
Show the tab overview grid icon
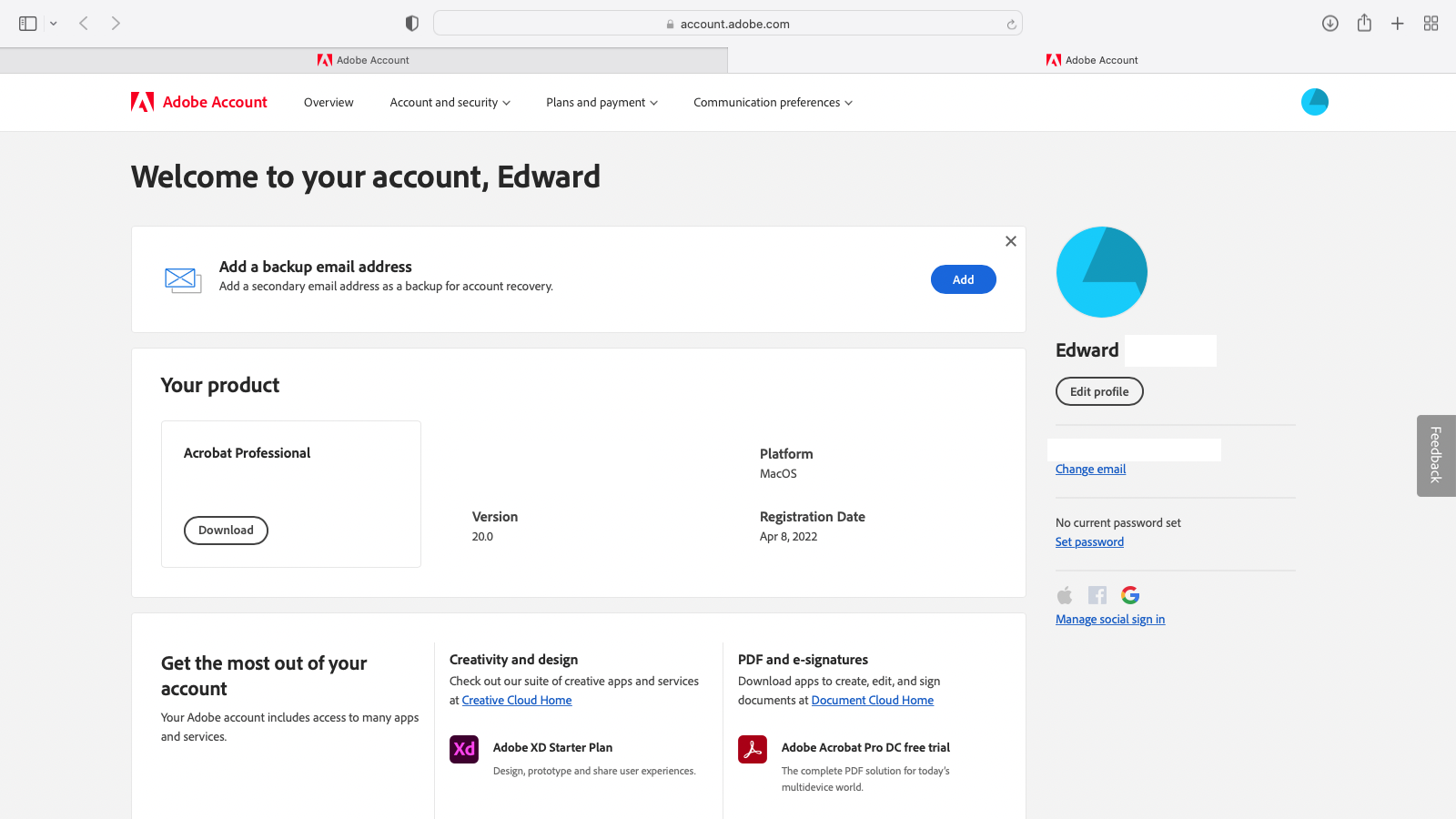point(1431,24)
